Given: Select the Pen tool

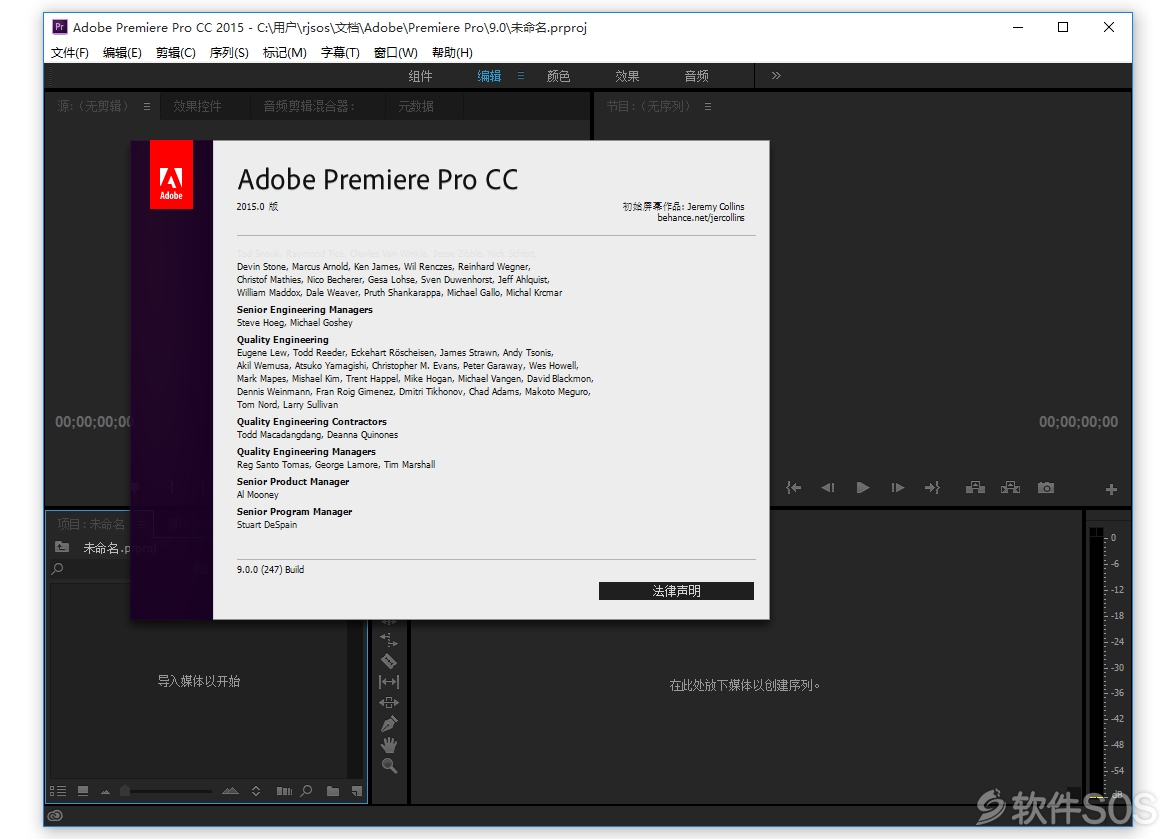Looking at the screenshot, I should (x=389, y=724).
